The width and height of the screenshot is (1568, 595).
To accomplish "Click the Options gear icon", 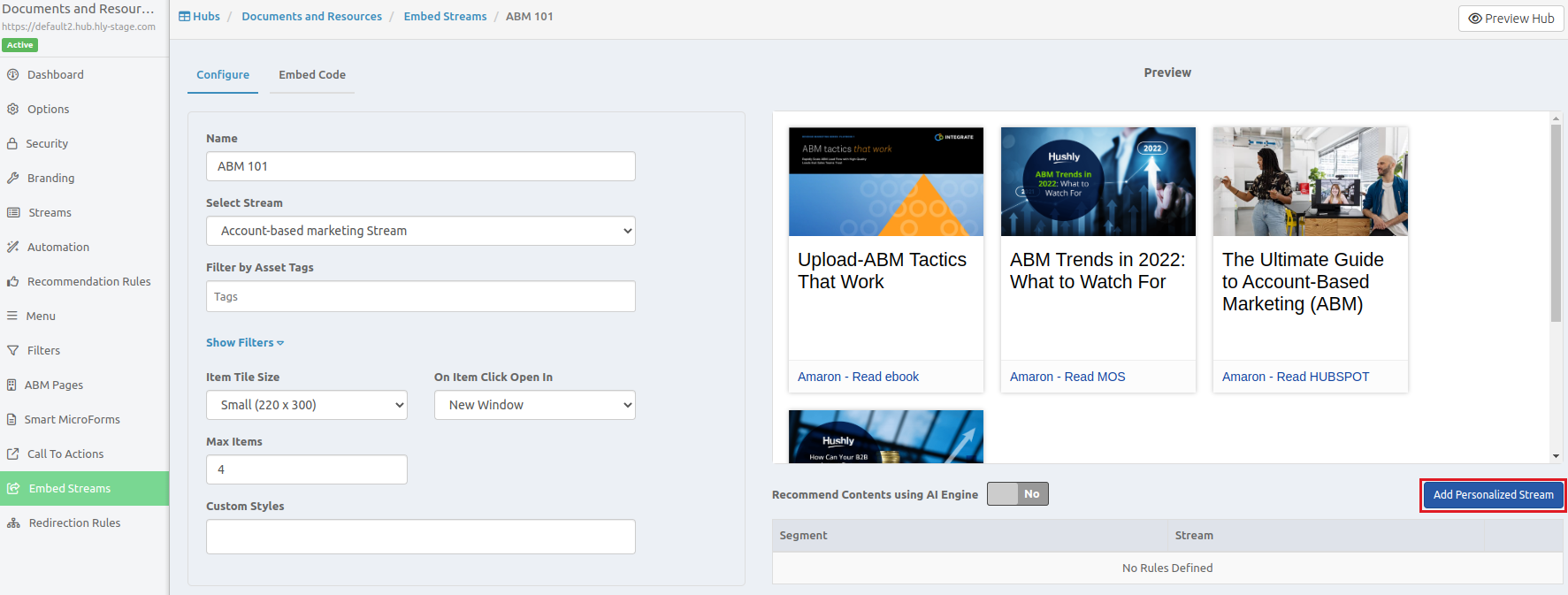I will [13, 110].
